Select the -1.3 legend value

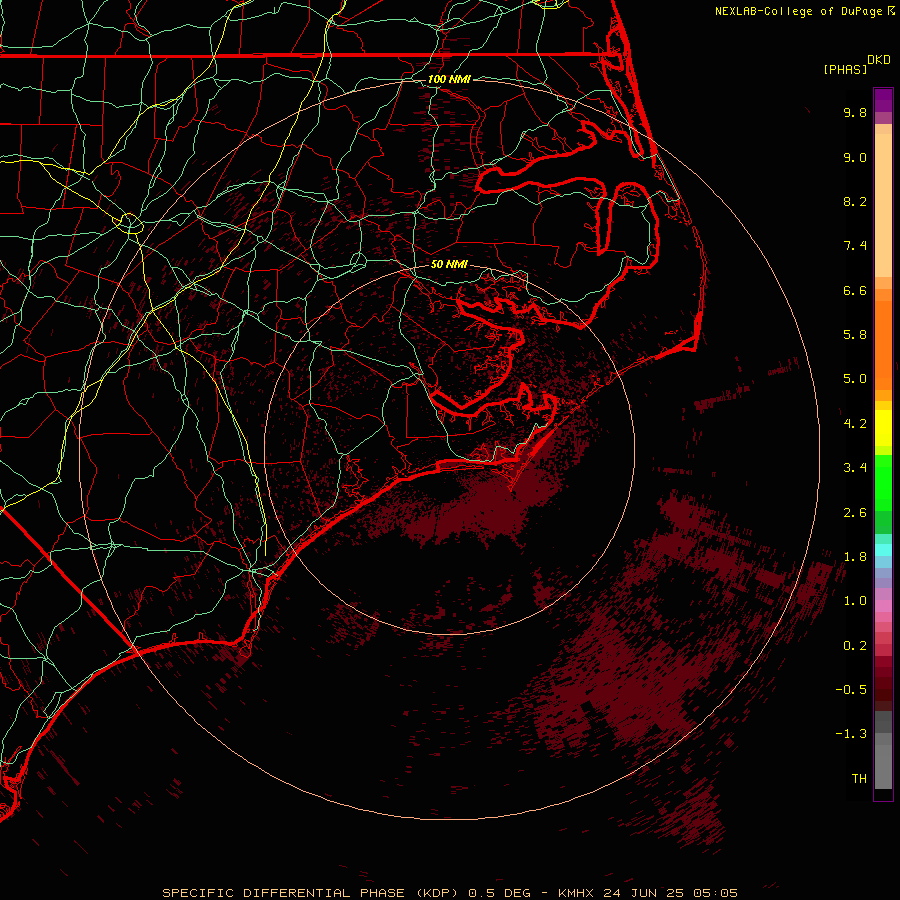[x=851, y=734]
